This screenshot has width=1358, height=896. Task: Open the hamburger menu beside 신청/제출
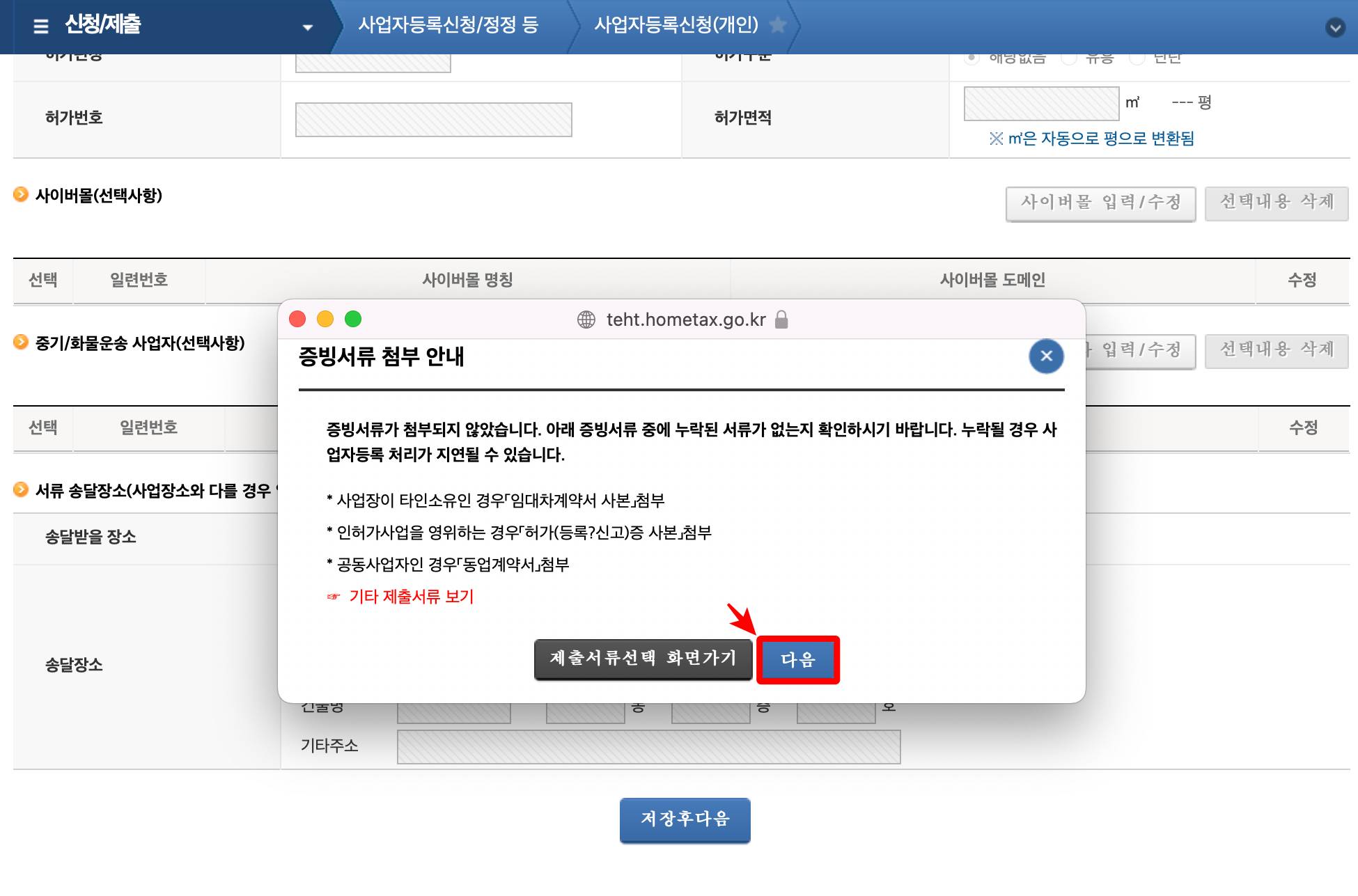[41, 26]
